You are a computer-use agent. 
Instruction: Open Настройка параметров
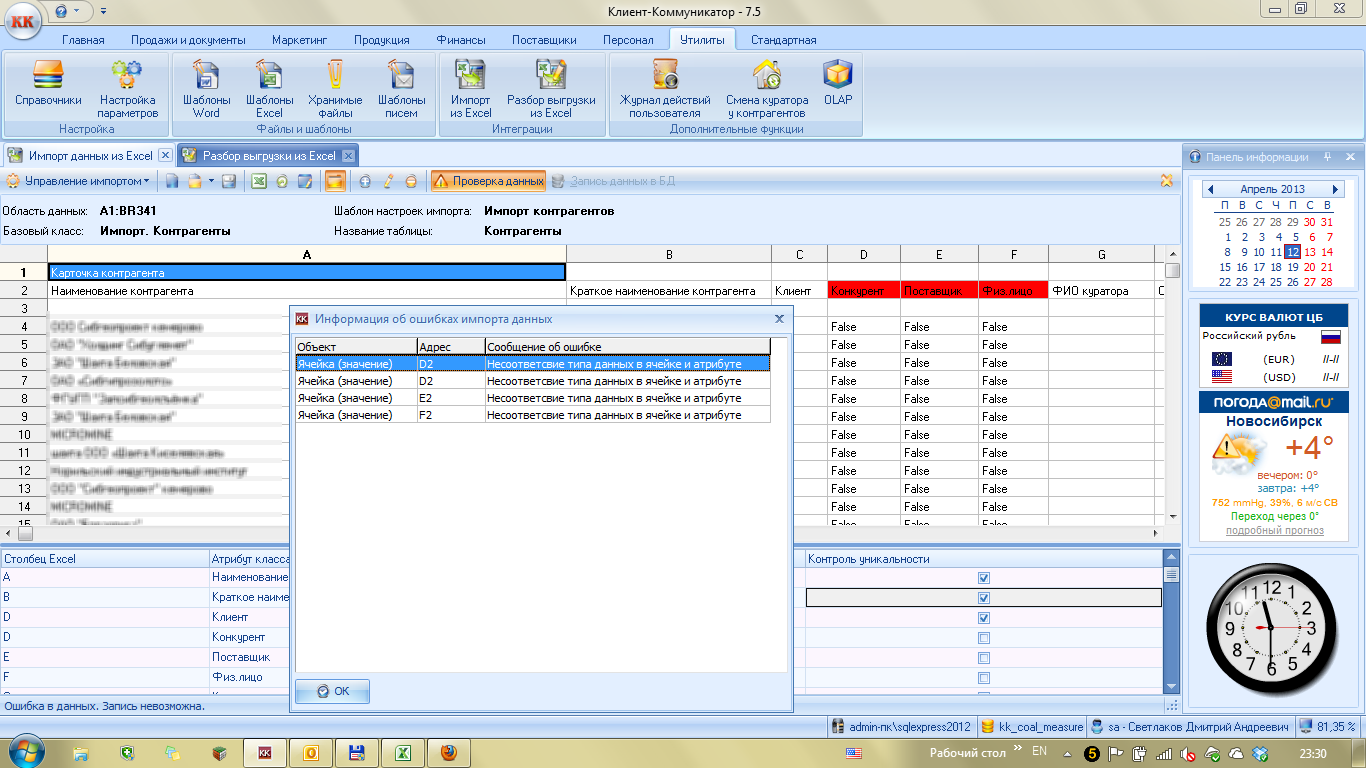pyautogui.click(x=128, y=88)
